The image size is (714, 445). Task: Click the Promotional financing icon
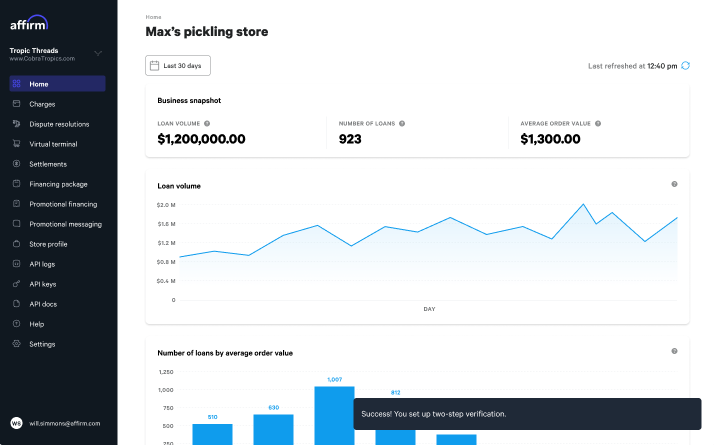click(x=16, y=204)
